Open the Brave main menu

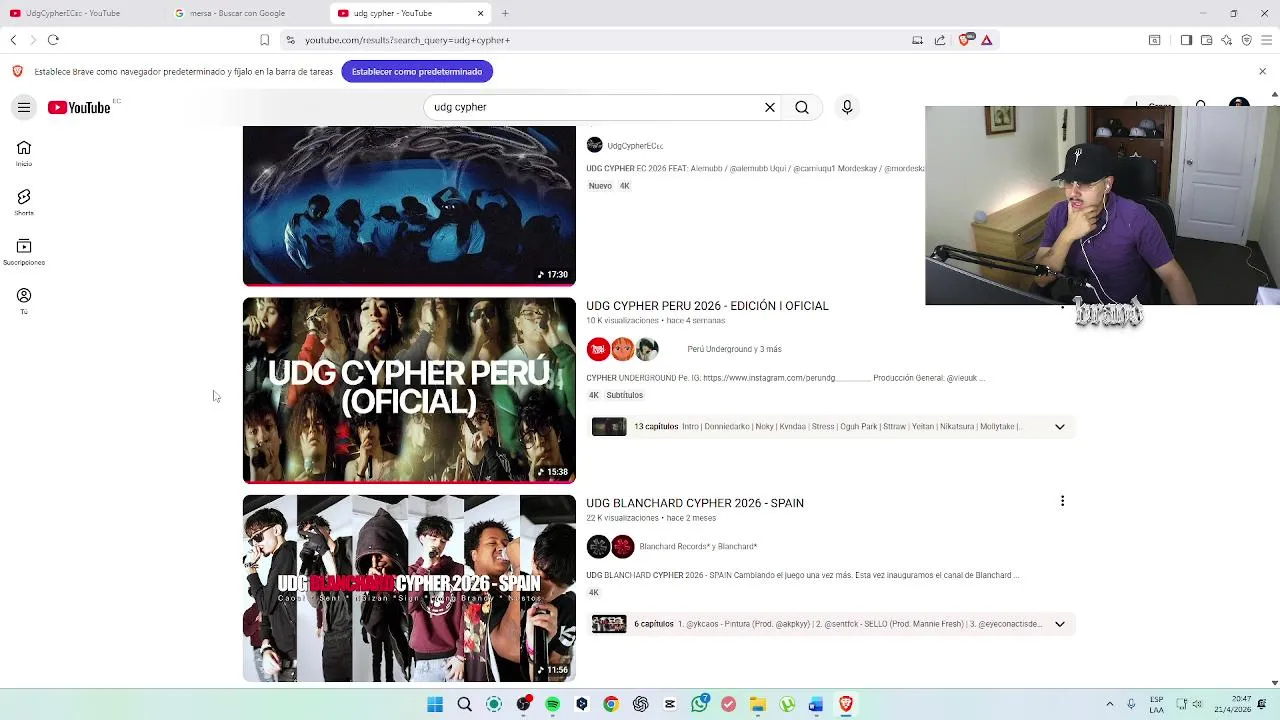click(1267, 40)
